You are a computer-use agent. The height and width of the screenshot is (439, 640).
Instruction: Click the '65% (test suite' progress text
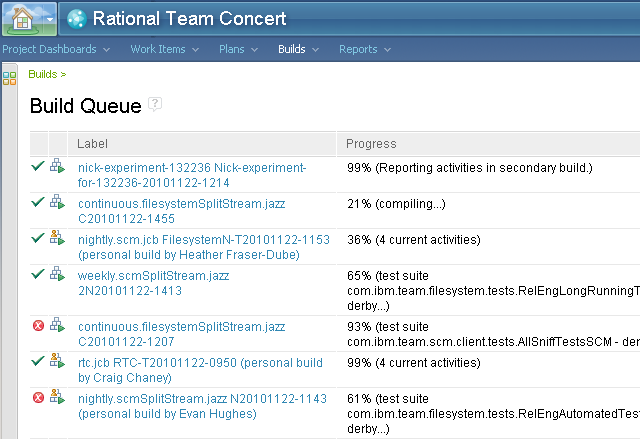[x=388, y=276]
